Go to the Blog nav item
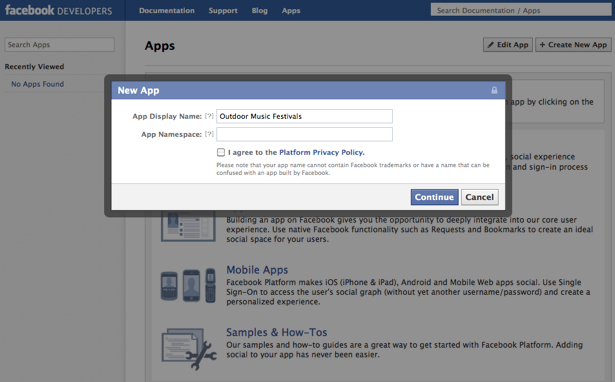The width and height of the screenshot is (615, 382). [260, 11]
